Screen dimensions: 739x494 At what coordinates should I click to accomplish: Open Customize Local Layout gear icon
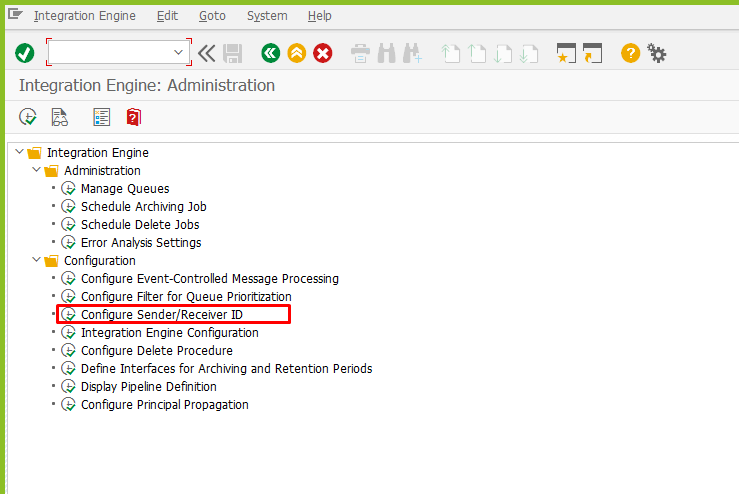point(657,53)
